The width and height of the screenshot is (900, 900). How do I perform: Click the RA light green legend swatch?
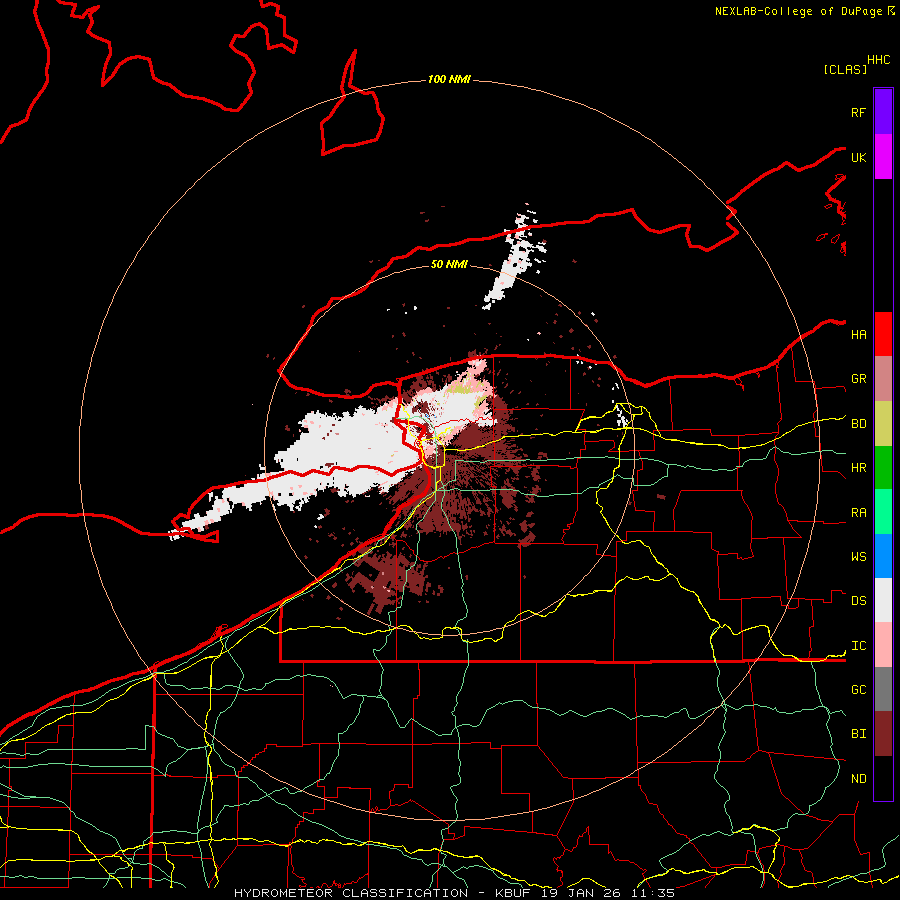(x=883, y=512)
